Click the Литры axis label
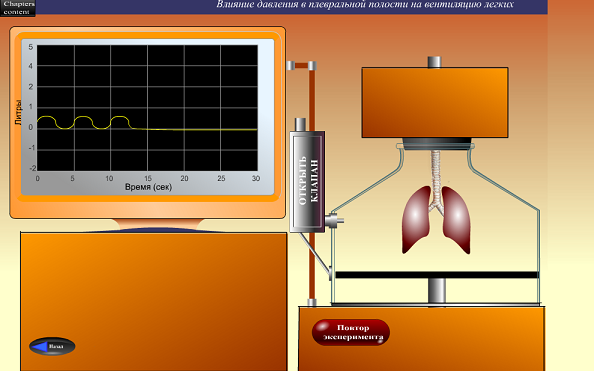Viewport: 594px width, 371px height. click(18, 112)
